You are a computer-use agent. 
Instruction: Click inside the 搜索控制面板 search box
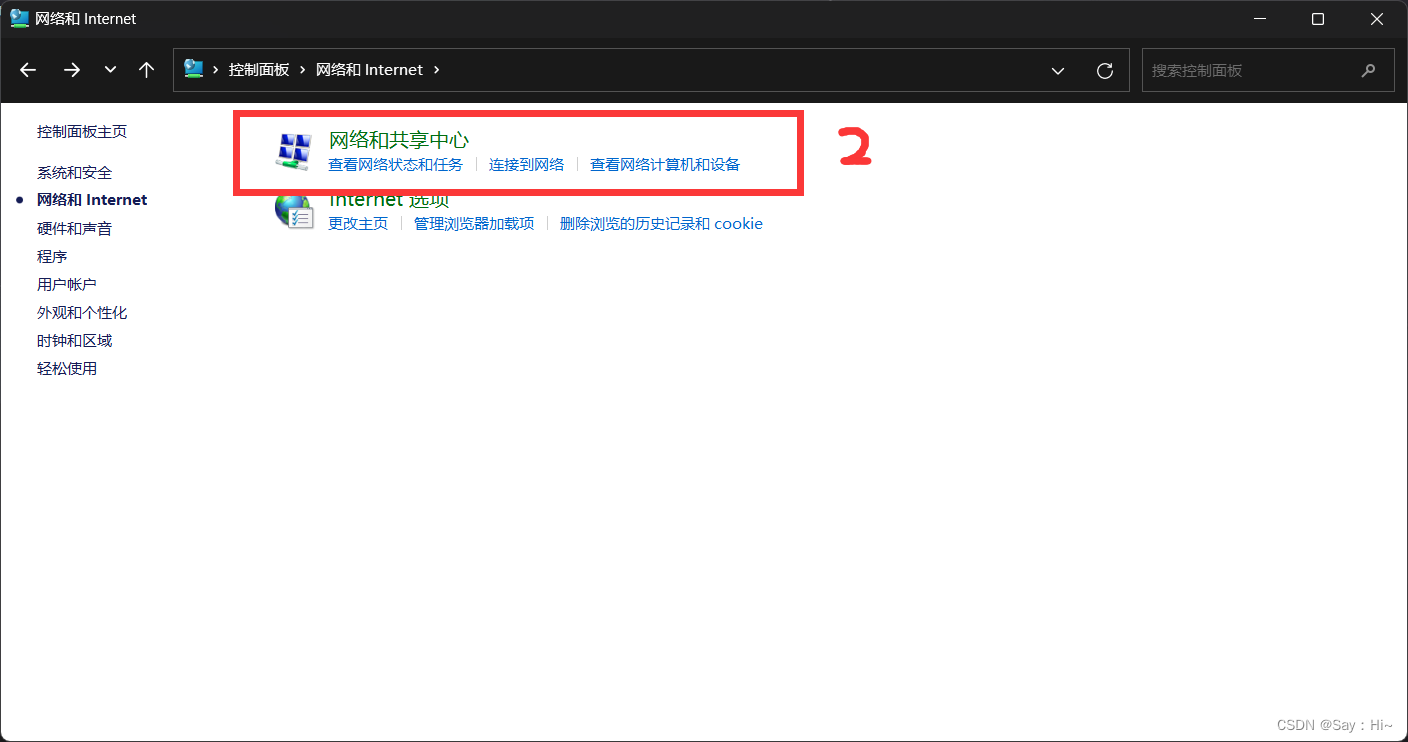1250,70
